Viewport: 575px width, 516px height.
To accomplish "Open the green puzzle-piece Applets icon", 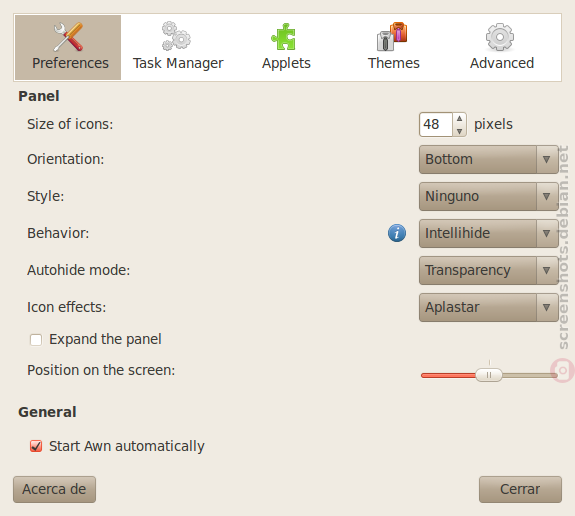I will (x=283, y=36).
